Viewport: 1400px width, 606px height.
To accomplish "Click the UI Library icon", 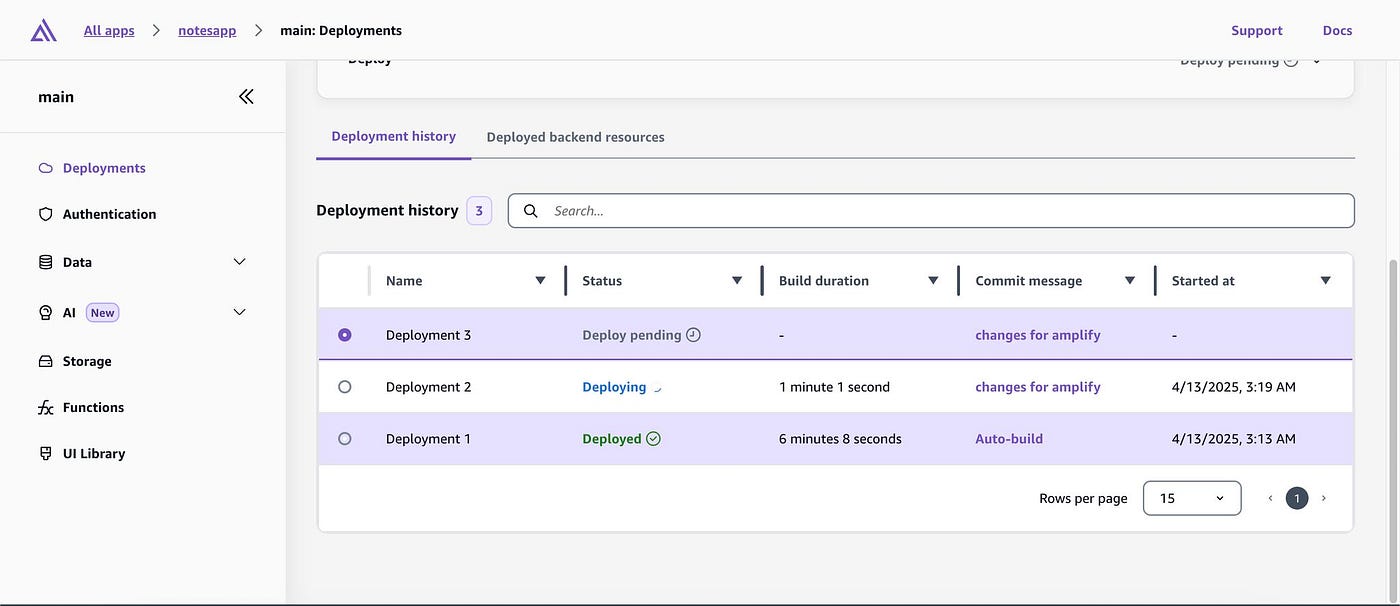I will [x=45, y=453].
